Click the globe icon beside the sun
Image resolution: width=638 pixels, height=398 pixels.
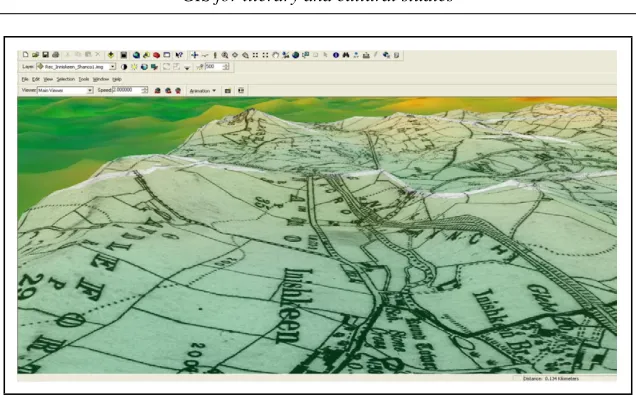pos(144,67)
